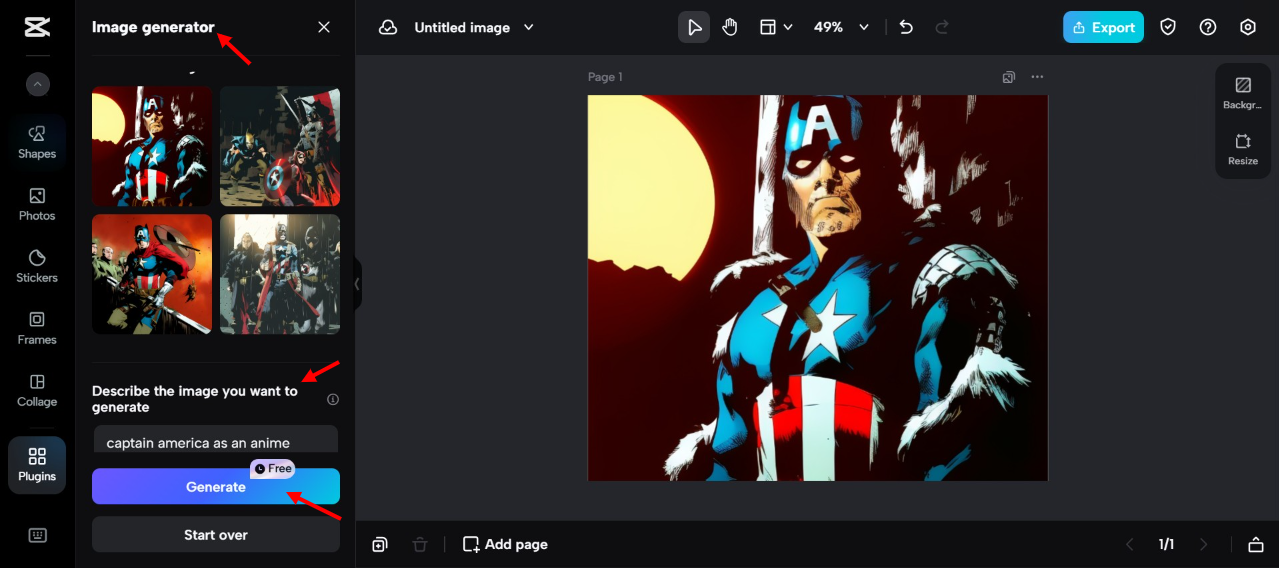Open the layout options icon
The width and height of the screenshot is (1279, 568).
coord(768,27)
